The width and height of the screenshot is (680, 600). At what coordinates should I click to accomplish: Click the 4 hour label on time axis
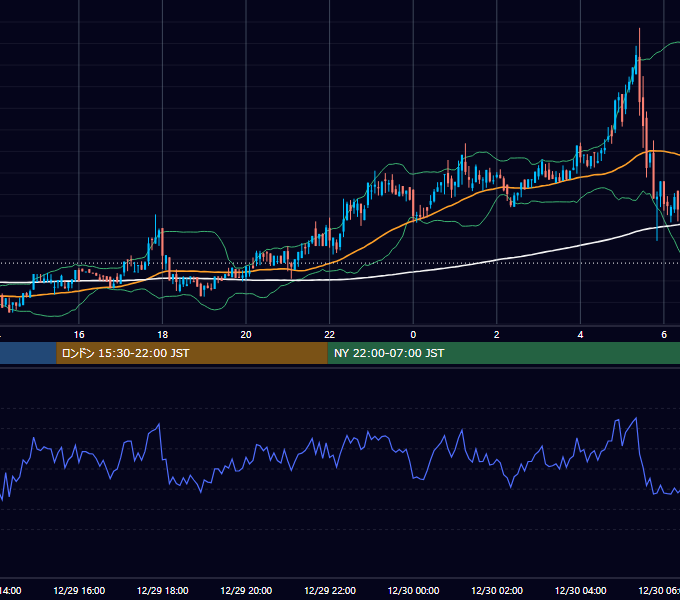[580, 335]
